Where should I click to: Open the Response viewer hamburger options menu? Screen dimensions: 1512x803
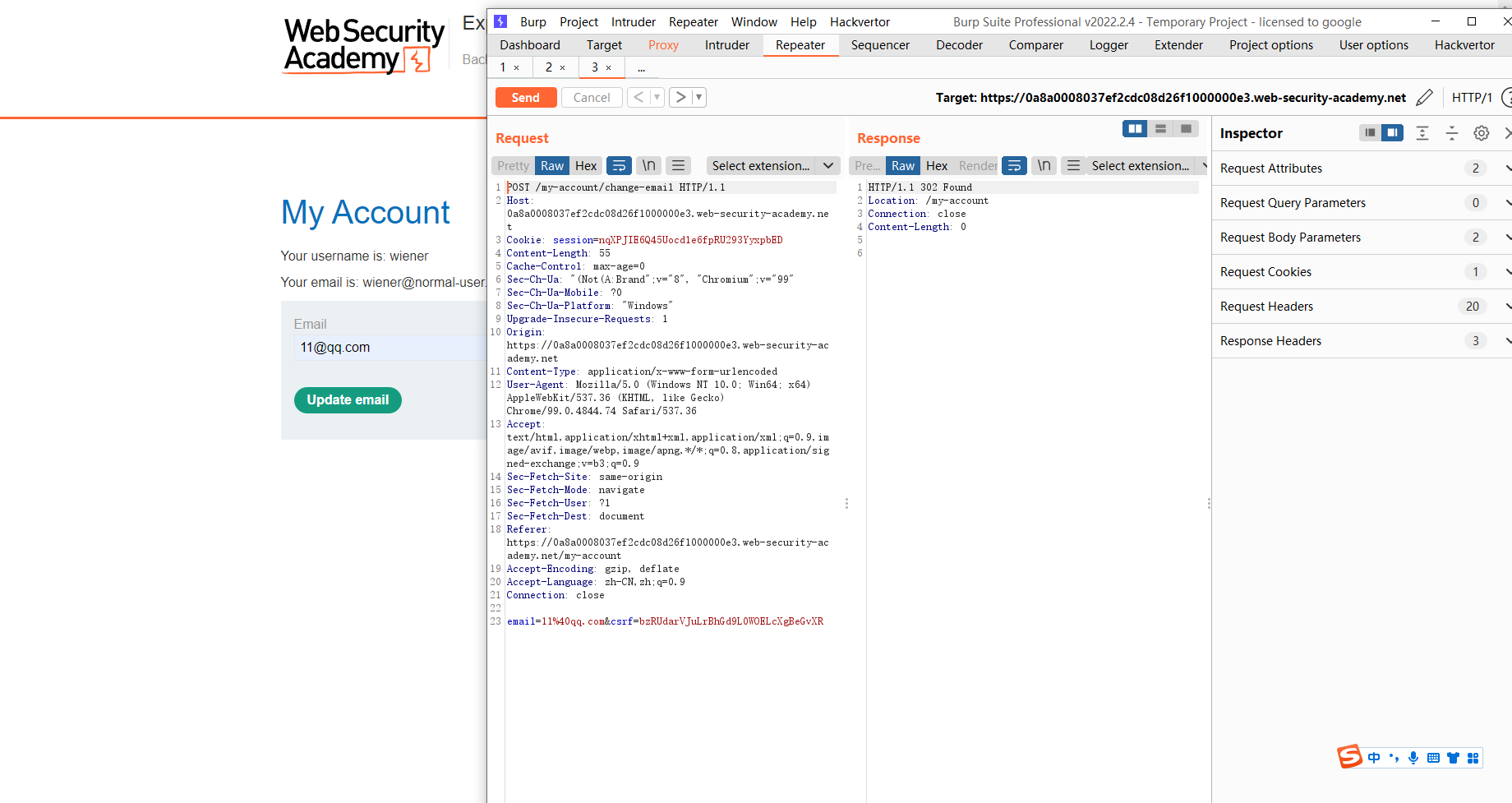(x=1073, y=166)
